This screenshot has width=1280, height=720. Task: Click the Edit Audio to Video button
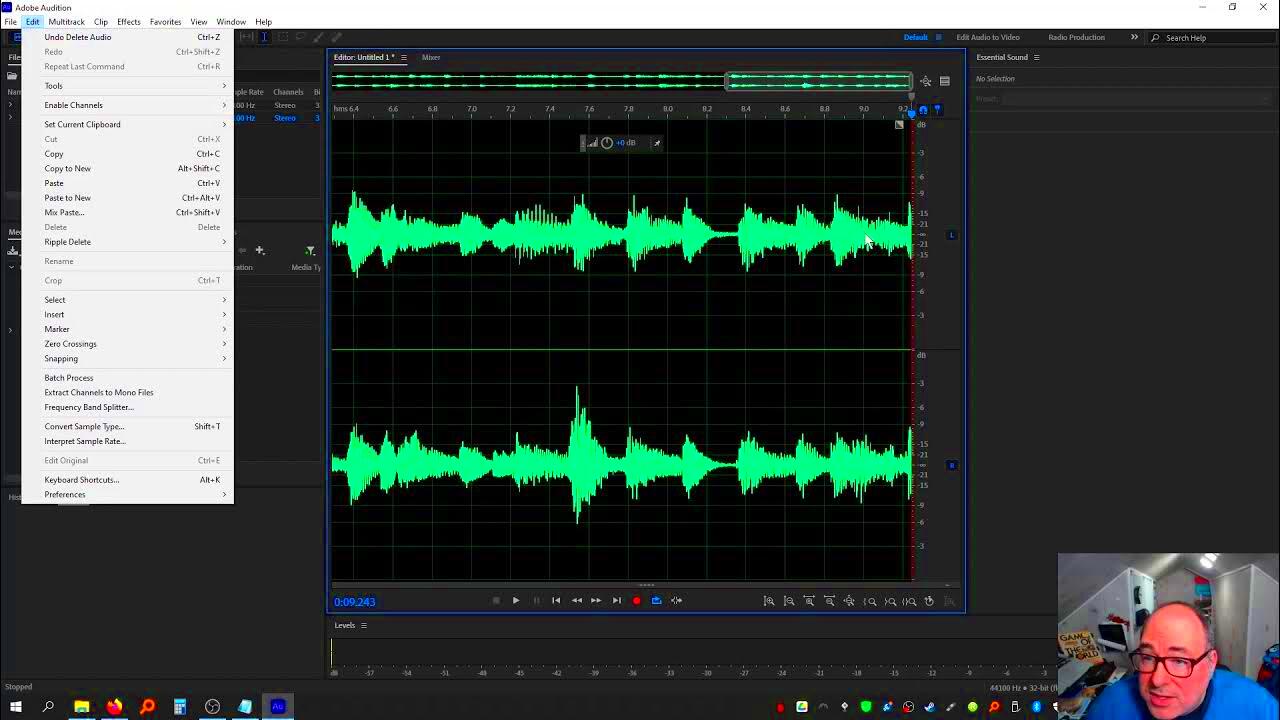(x=988, y=37)
